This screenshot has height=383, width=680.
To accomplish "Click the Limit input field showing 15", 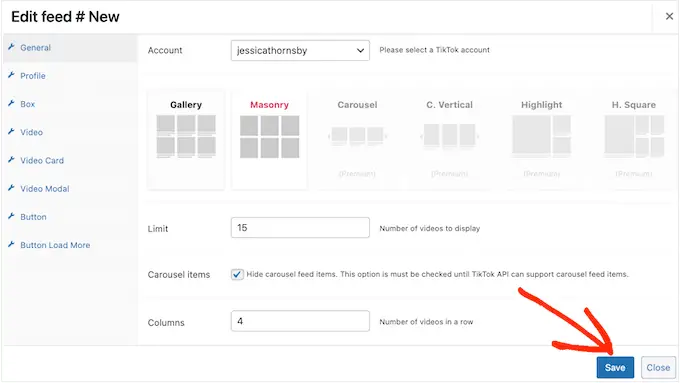I will click(300, 228).
